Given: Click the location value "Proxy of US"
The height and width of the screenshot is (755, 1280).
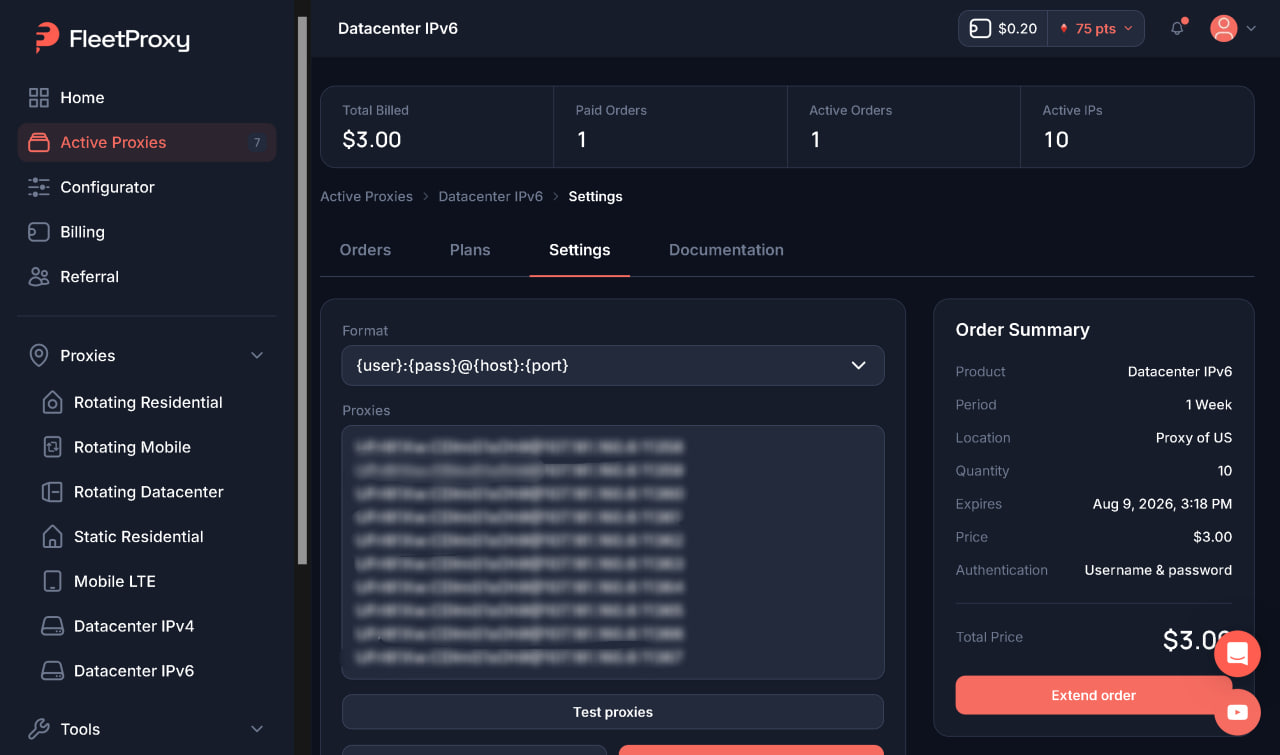Looking at the screenshot, I should tap(1194, 438).
